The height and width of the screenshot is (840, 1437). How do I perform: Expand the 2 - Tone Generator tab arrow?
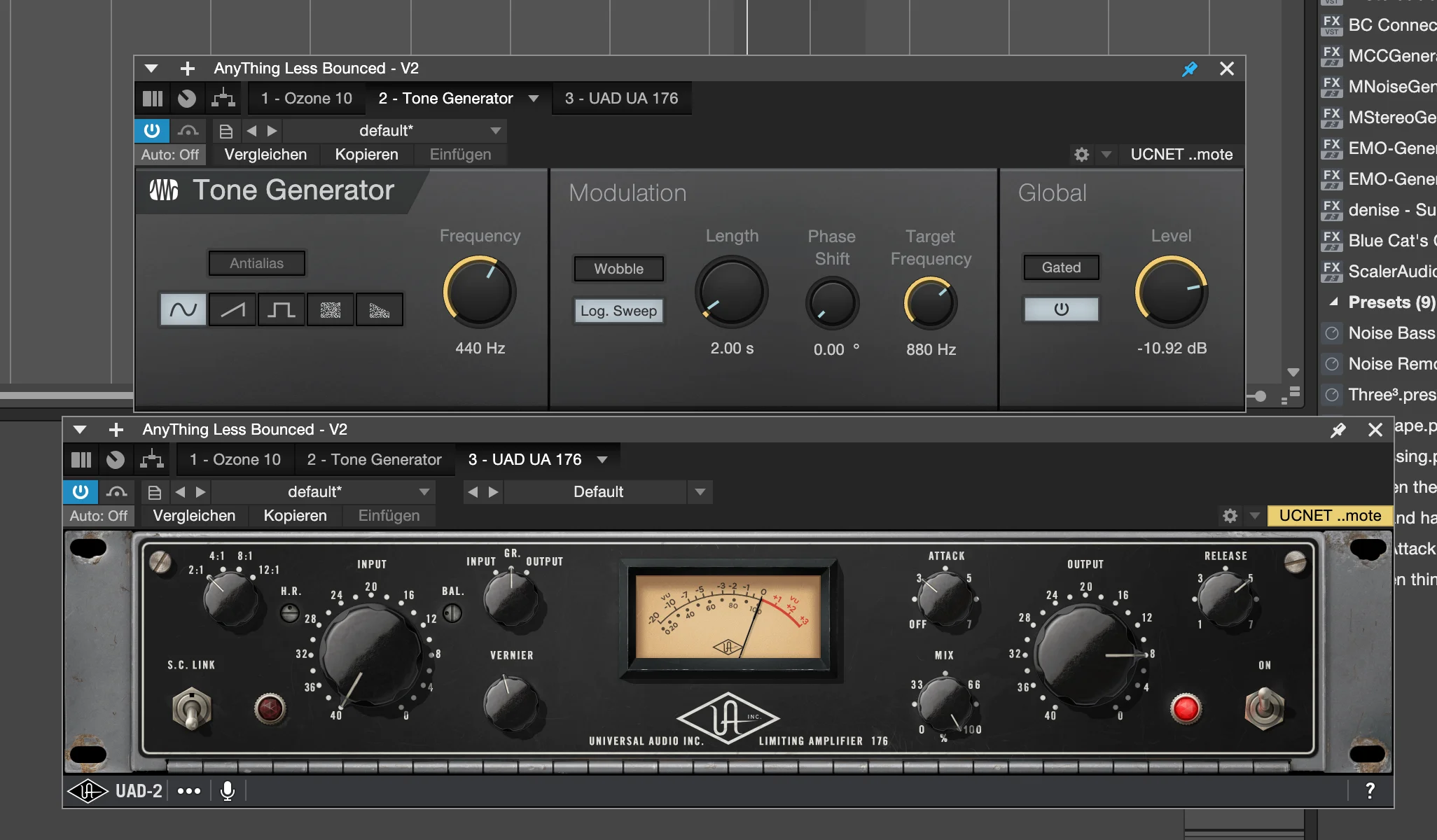click(534, 99)
